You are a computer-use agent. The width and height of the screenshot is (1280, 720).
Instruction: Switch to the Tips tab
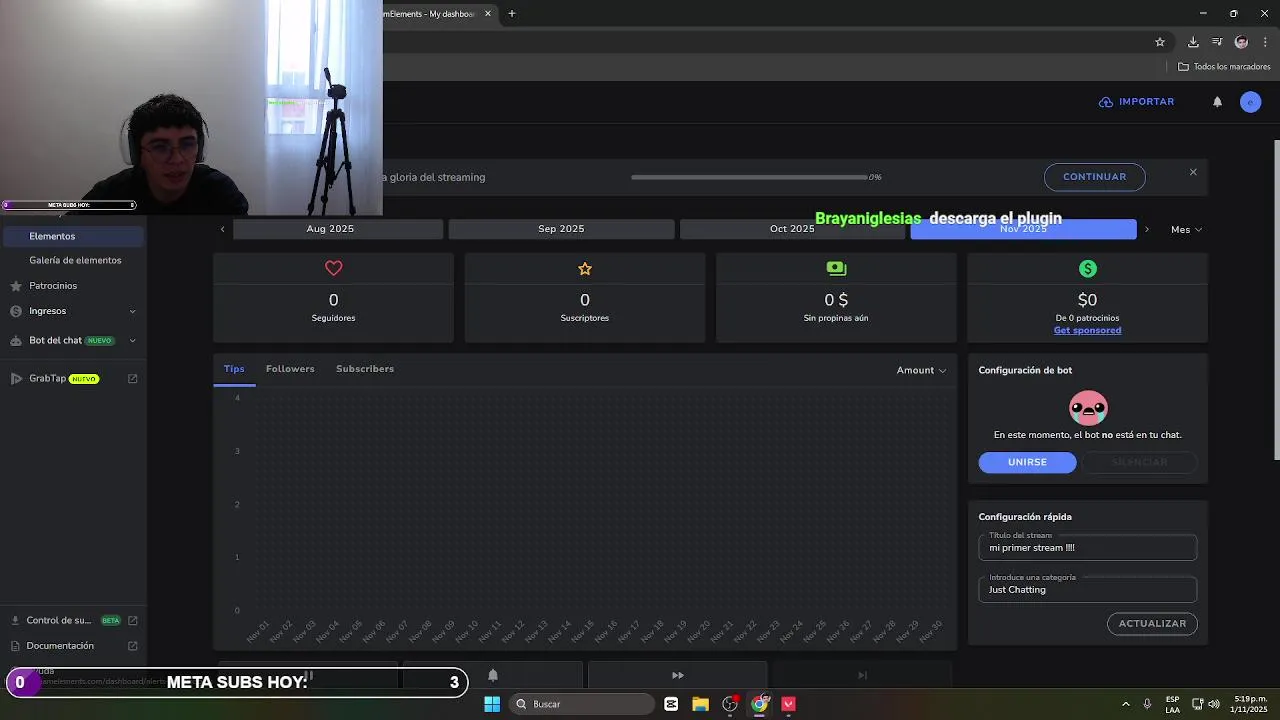[234, 369]
